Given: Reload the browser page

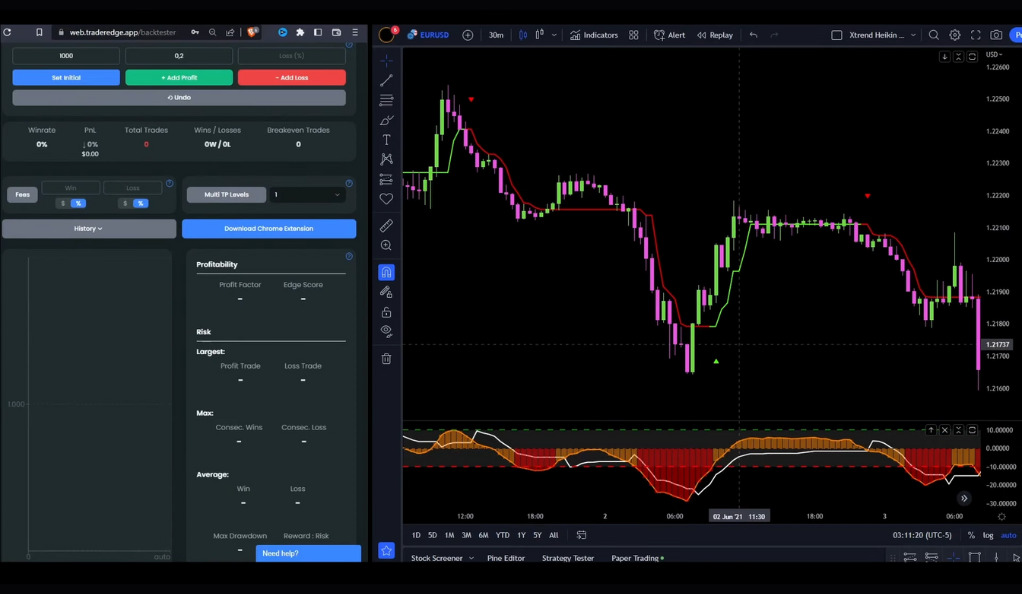Looking at the screenshot, I should click(x=7, y=32).
